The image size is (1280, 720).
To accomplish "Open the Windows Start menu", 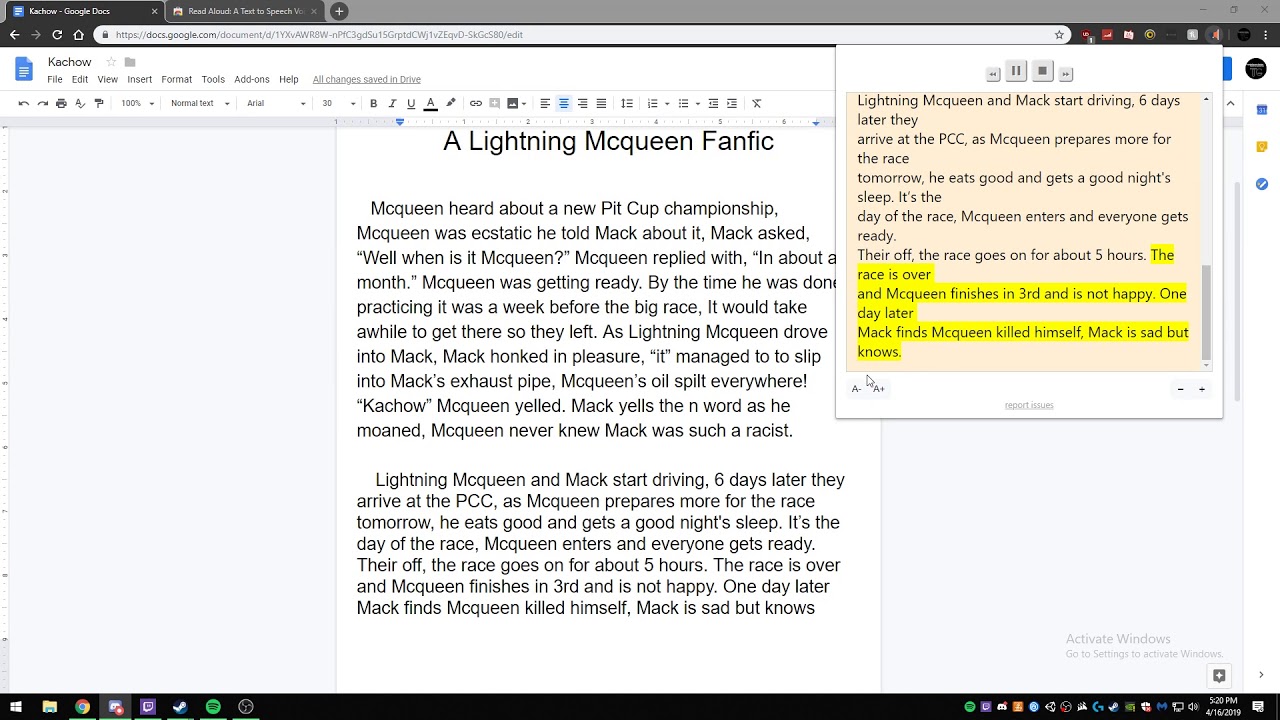I will pyautogui.click(x=16, y=707).
